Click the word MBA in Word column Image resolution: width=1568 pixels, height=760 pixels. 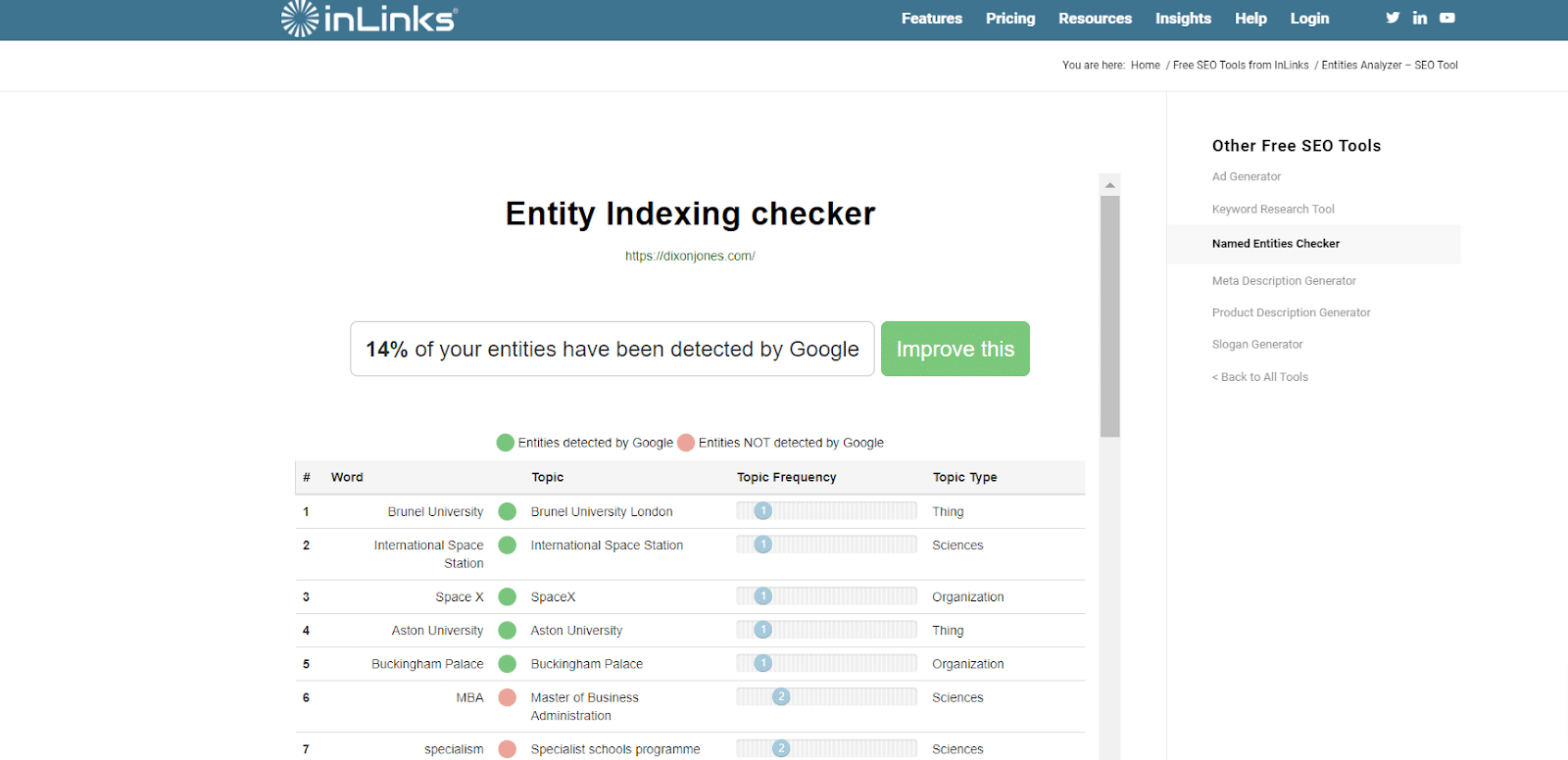pos(469,697)
